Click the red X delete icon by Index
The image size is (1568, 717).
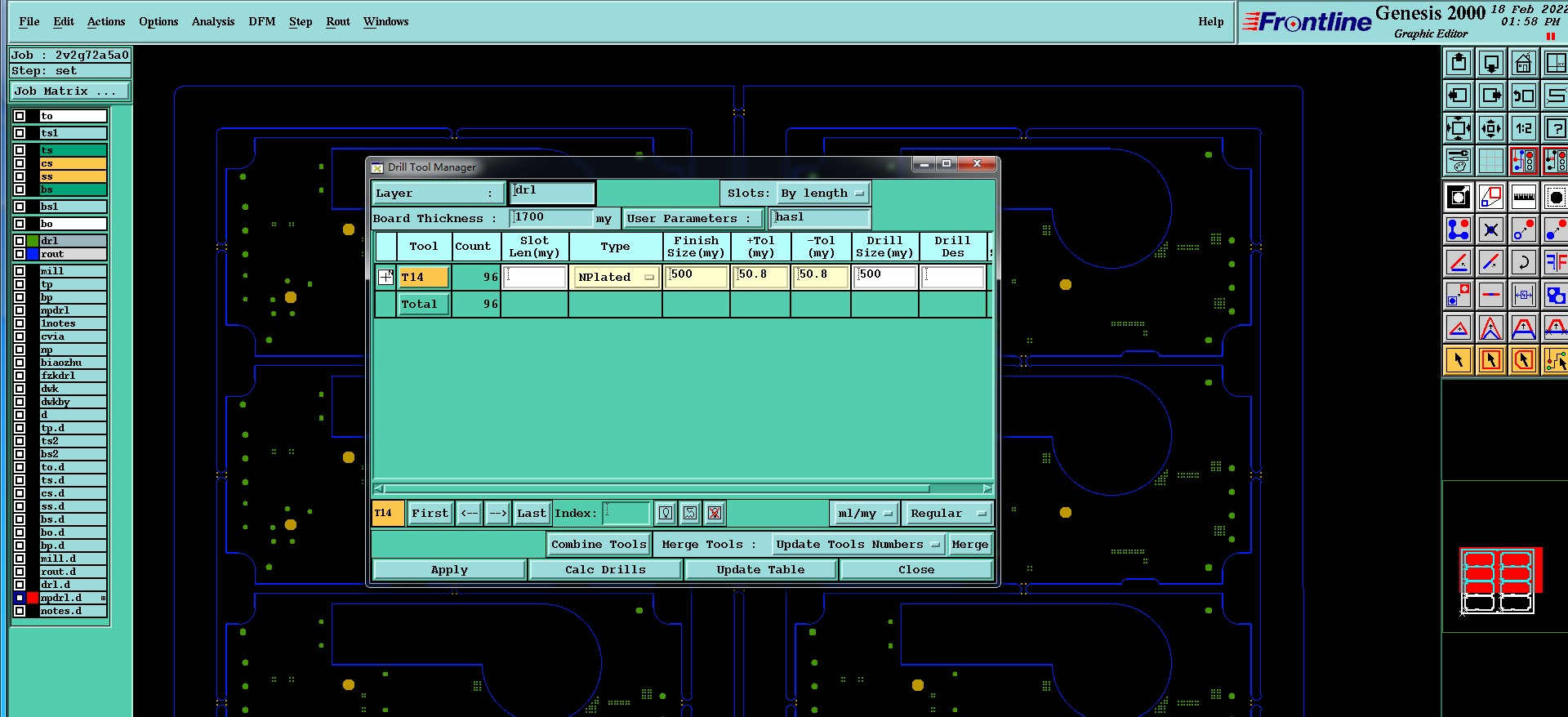click(x=715, y=513)
